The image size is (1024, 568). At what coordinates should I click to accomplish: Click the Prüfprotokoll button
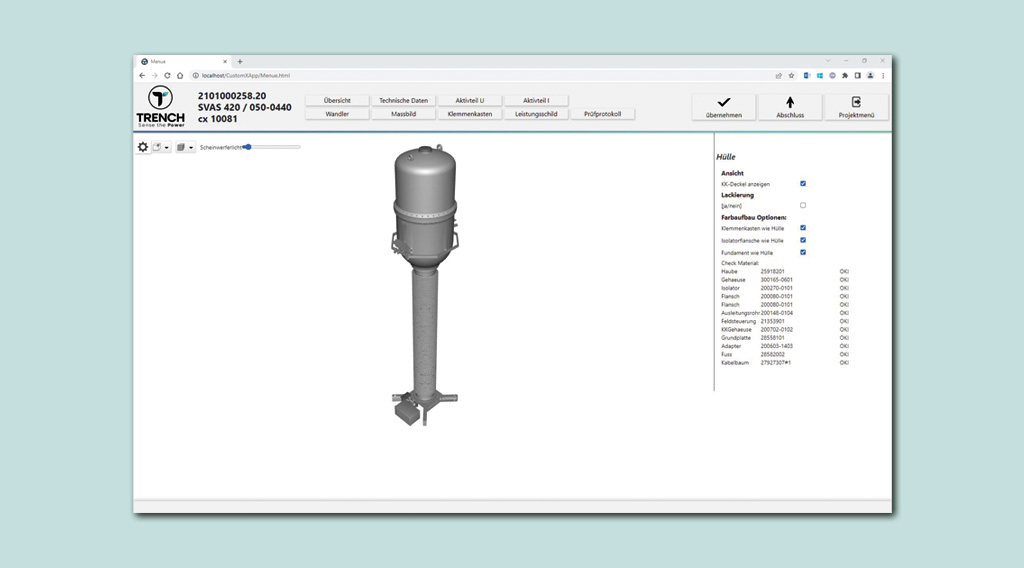click(x=602, y=114)
